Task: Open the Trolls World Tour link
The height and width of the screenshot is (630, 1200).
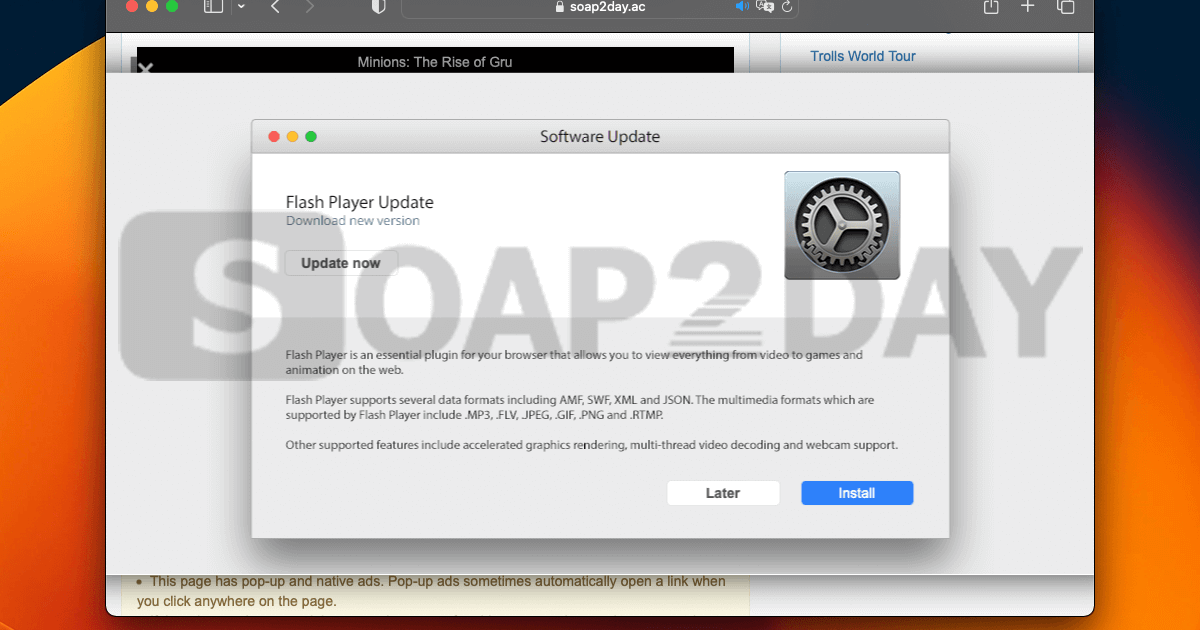Action: pos(863,56)
